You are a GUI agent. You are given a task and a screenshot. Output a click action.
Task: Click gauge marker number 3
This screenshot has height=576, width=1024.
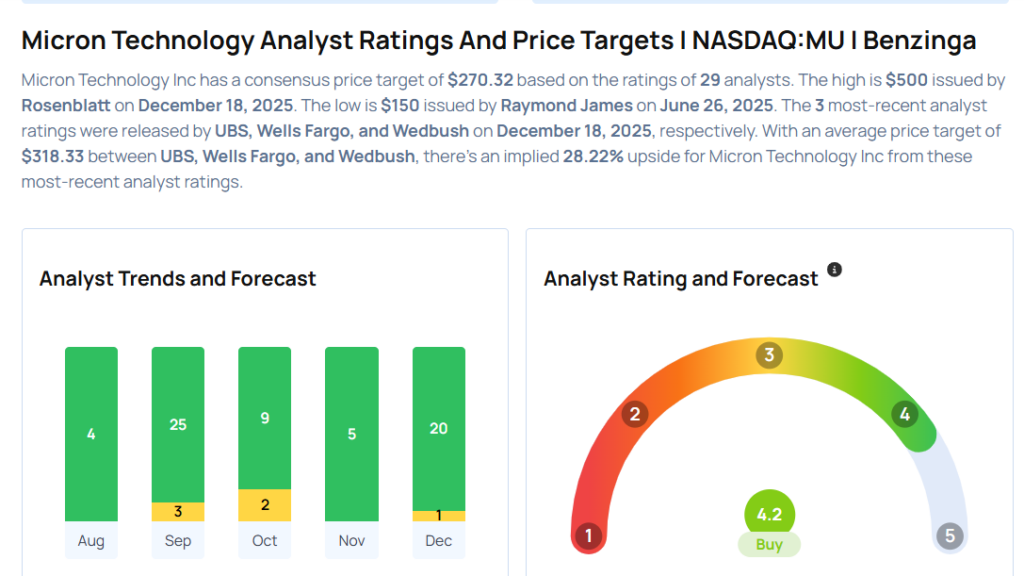pyautogui.click(x=769, y=355)
